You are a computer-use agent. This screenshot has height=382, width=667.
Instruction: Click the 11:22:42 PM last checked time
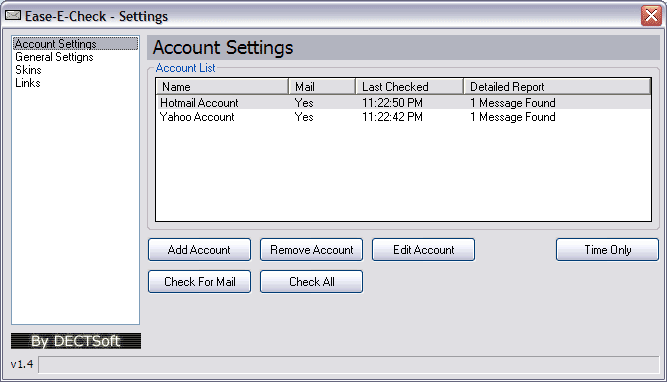(x=392, y=117)
